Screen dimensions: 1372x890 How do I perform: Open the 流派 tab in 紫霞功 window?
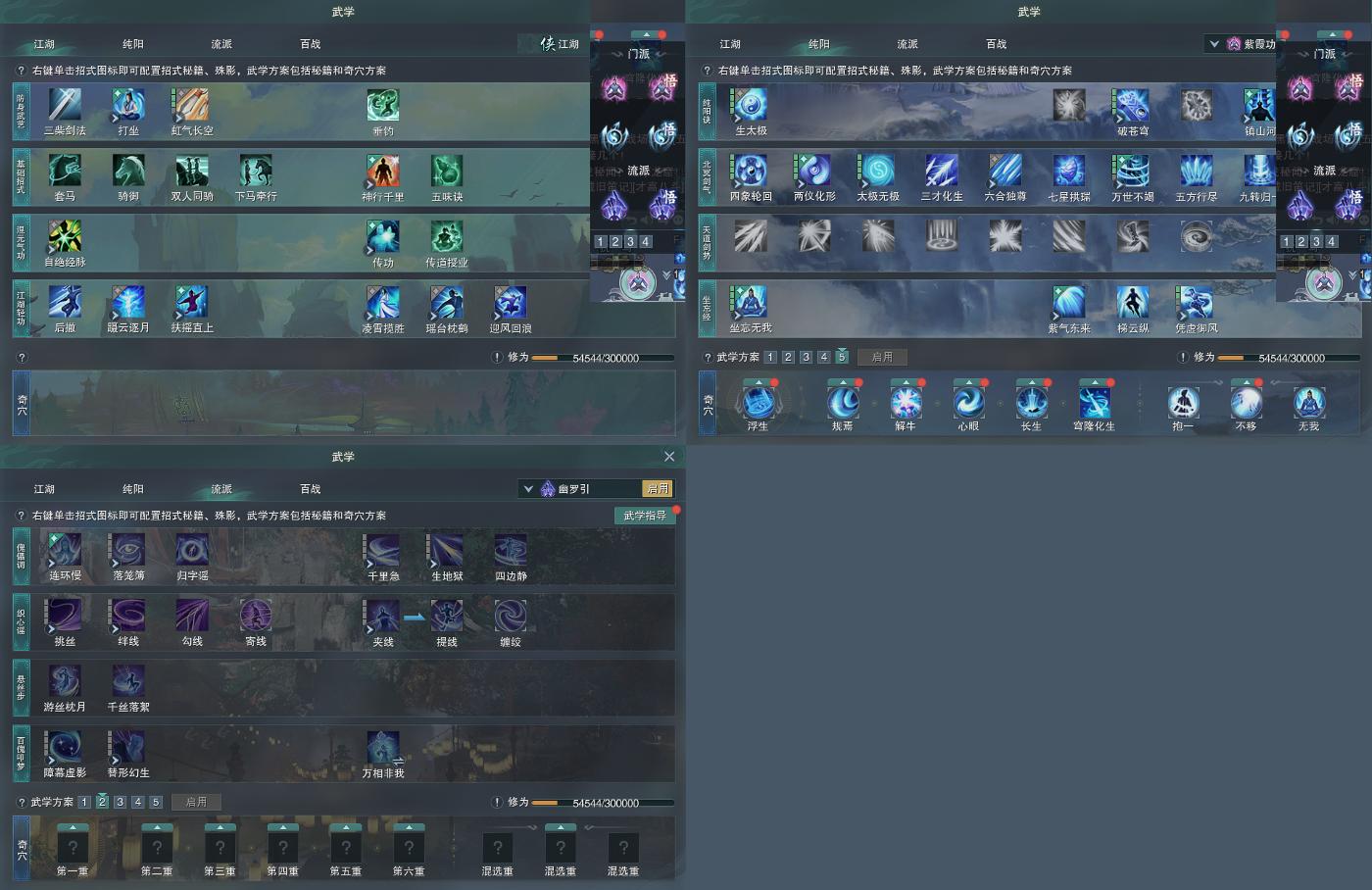pos(907,44)
